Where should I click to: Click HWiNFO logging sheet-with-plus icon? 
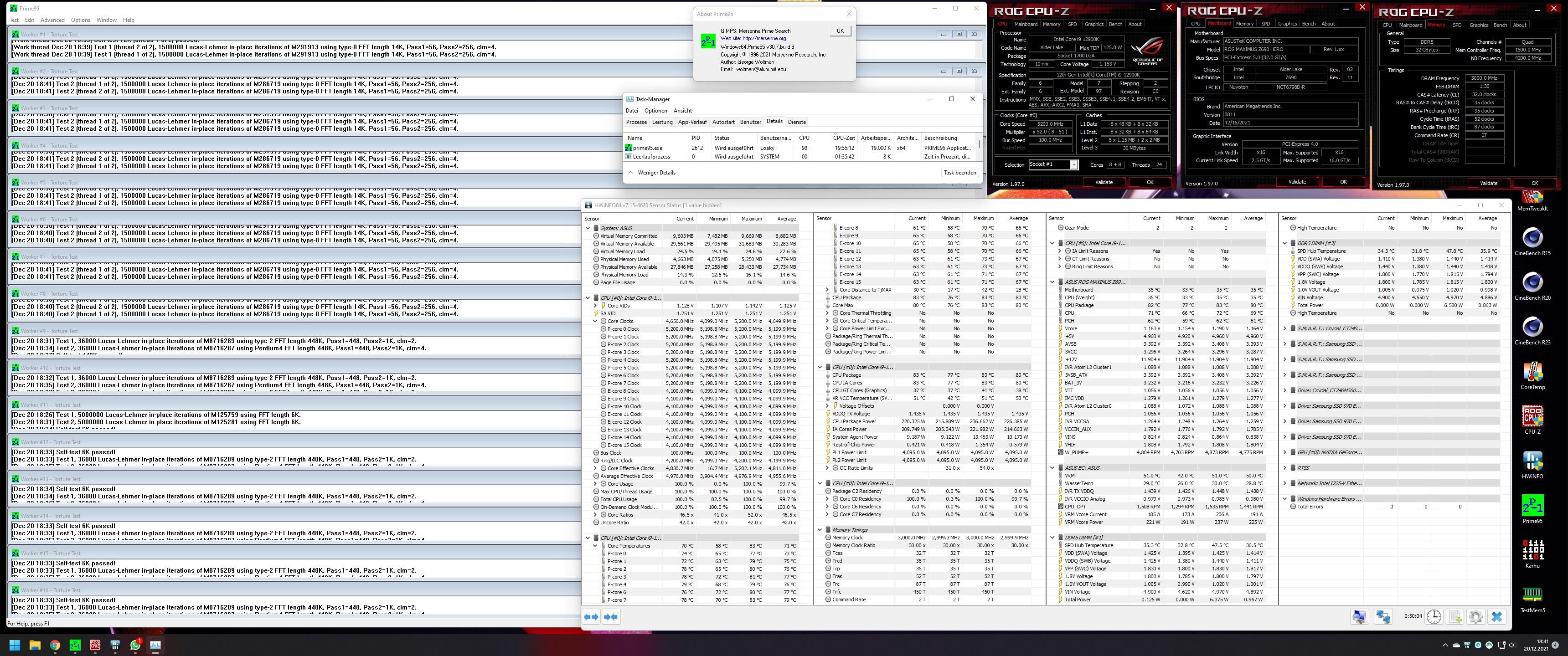click(x=1455, y=617)
